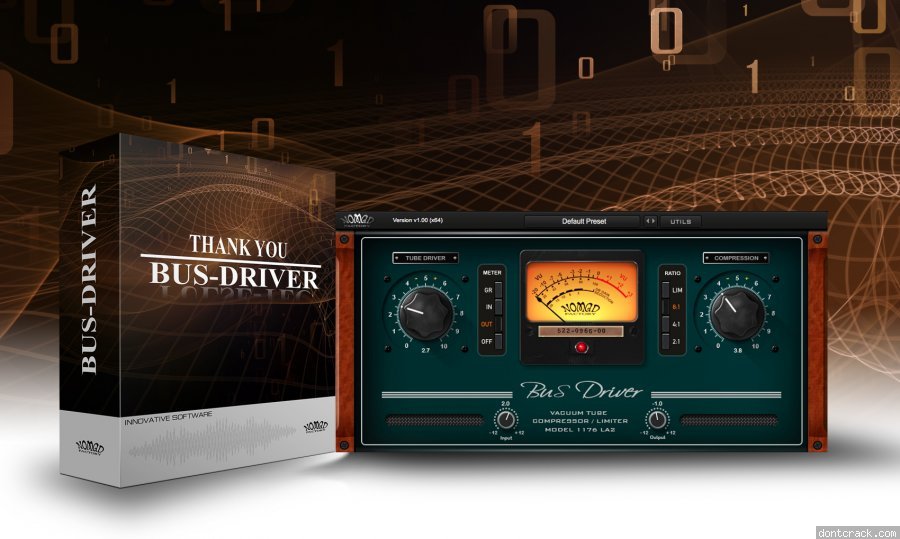Click the small Output gain knob
900x539 pixels.
[657, 420]
